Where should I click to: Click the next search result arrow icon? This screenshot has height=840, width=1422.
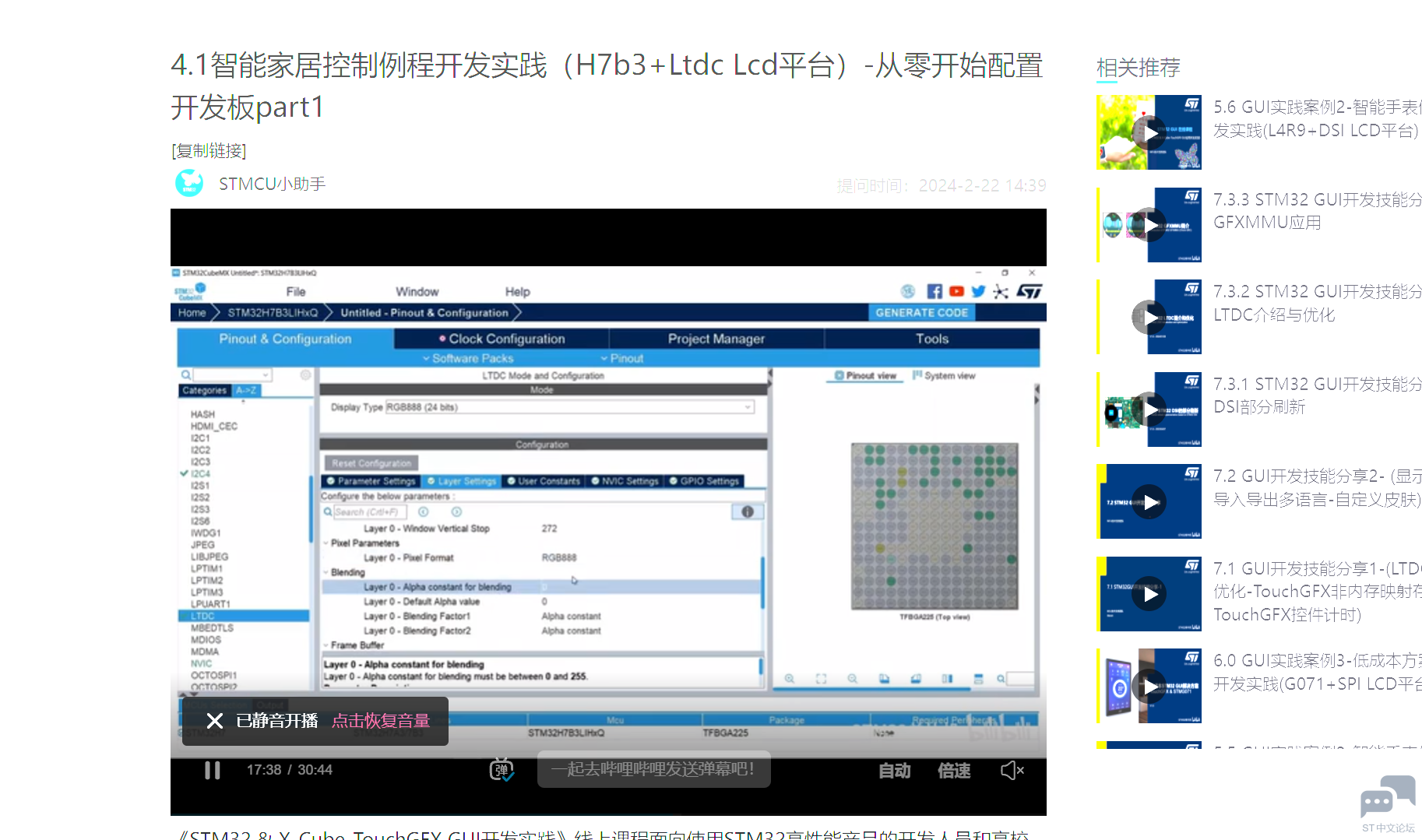click(456, 511)
